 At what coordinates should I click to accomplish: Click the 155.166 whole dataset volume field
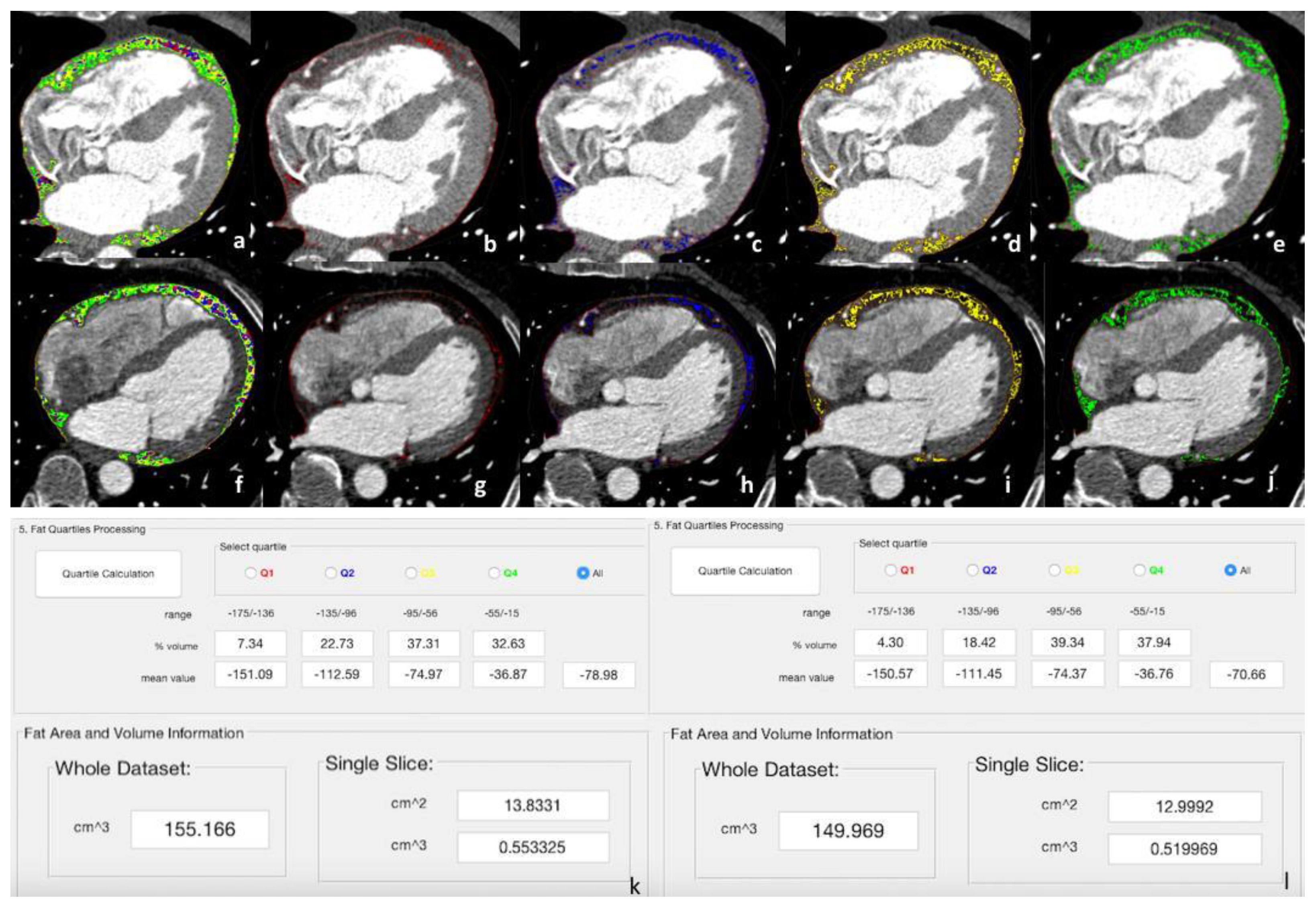(x=200, y=829)
